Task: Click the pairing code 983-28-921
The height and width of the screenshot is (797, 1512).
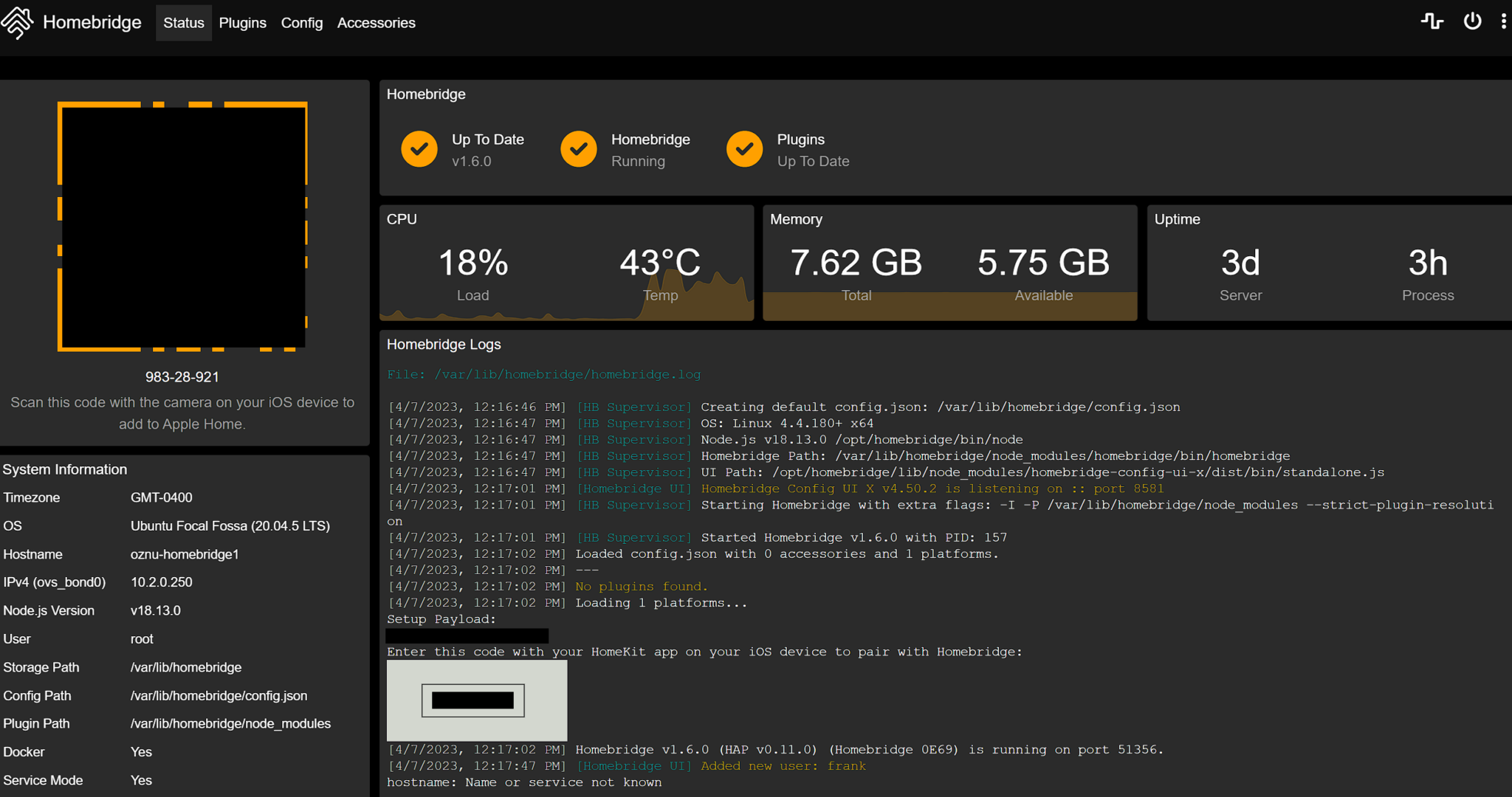Action: click(182, 376)
